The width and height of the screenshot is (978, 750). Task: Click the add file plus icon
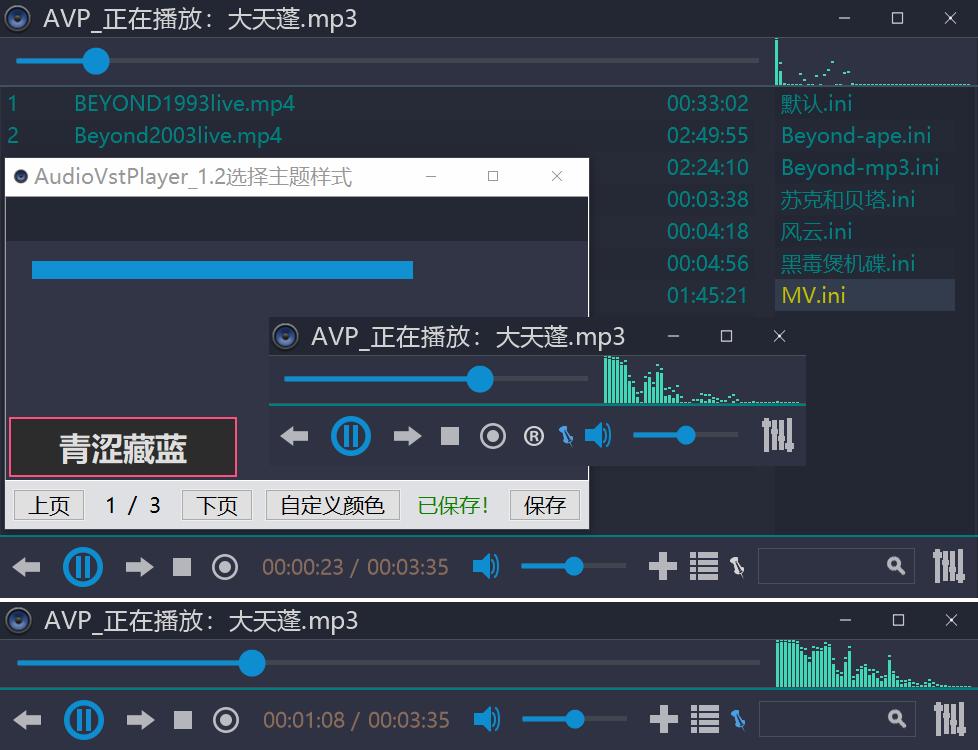tap(662, 566)
